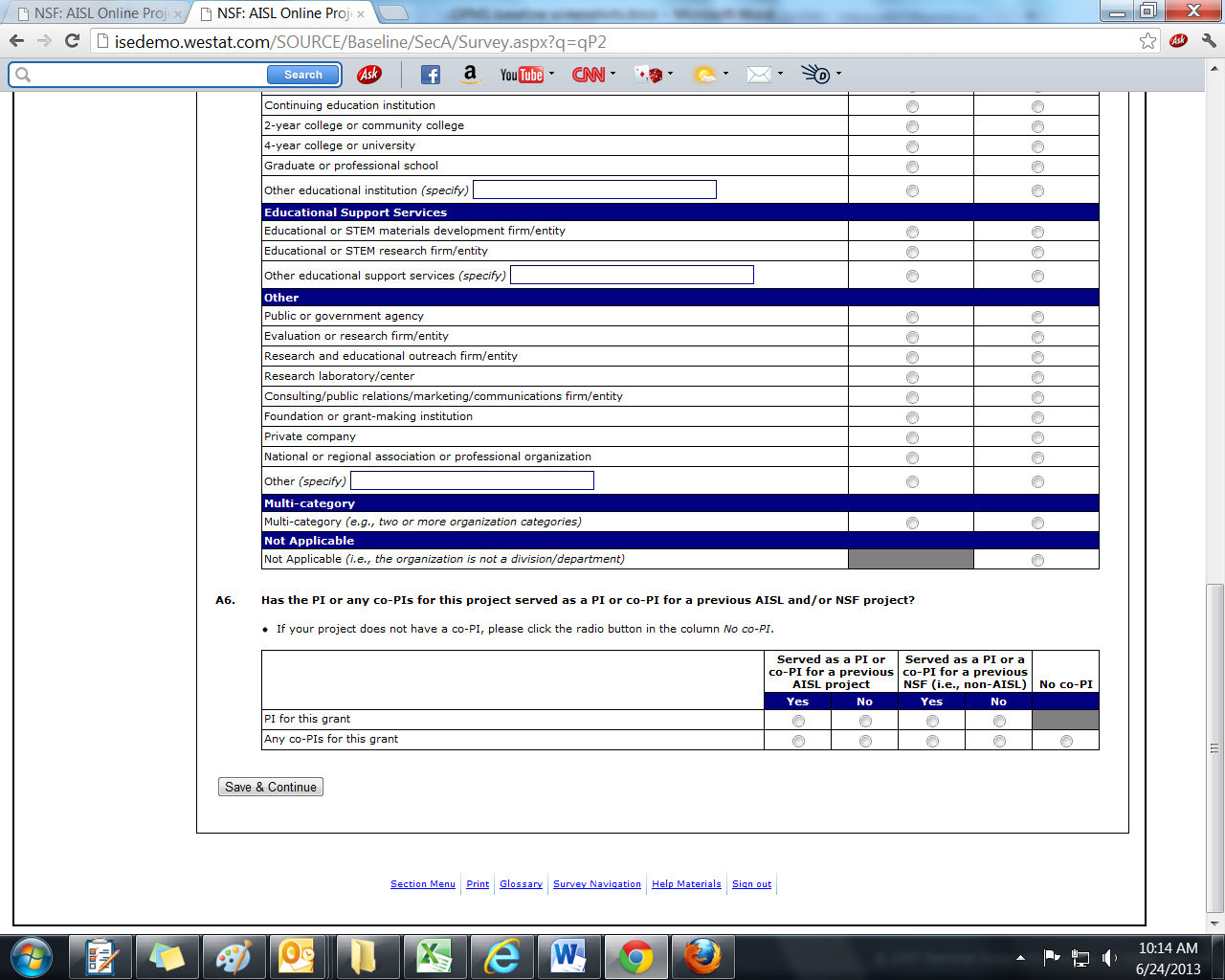
Task: Click the YouTube toolbar icon
Action: 522,75
